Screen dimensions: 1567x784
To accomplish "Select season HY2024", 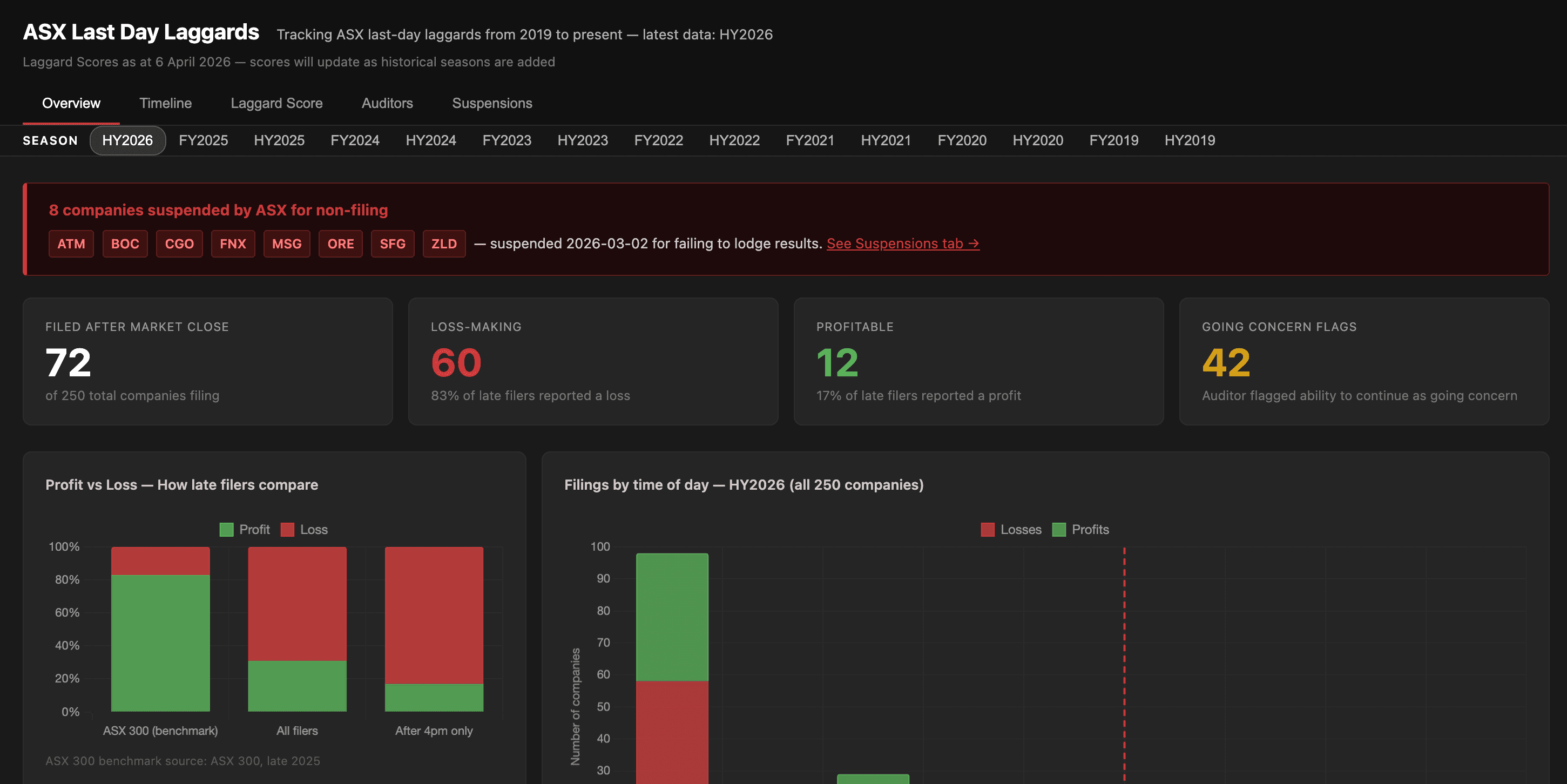I will coord(431,140).
